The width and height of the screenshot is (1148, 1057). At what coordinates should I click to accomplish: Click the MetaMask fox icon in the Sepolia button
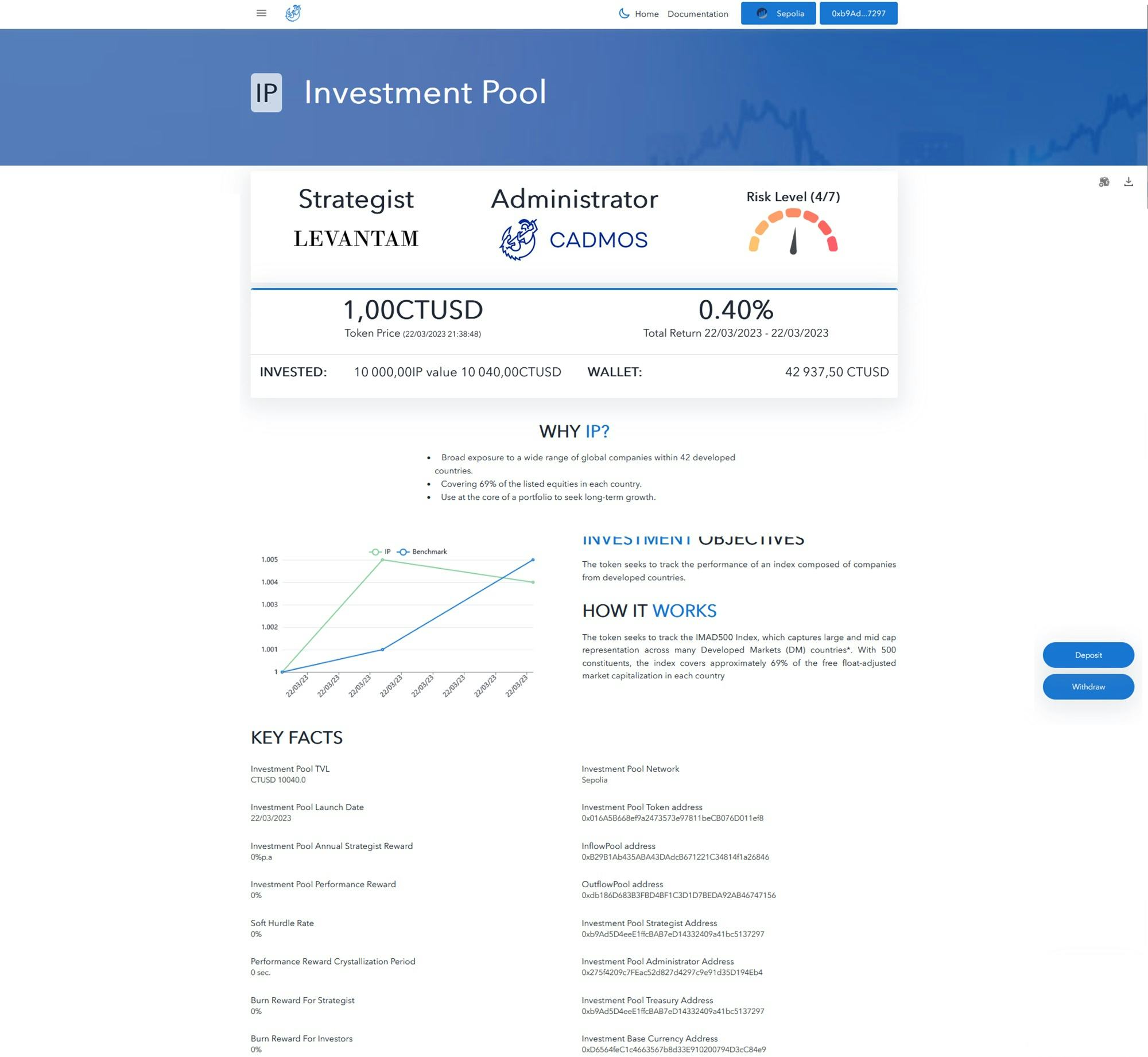point(763,13)
